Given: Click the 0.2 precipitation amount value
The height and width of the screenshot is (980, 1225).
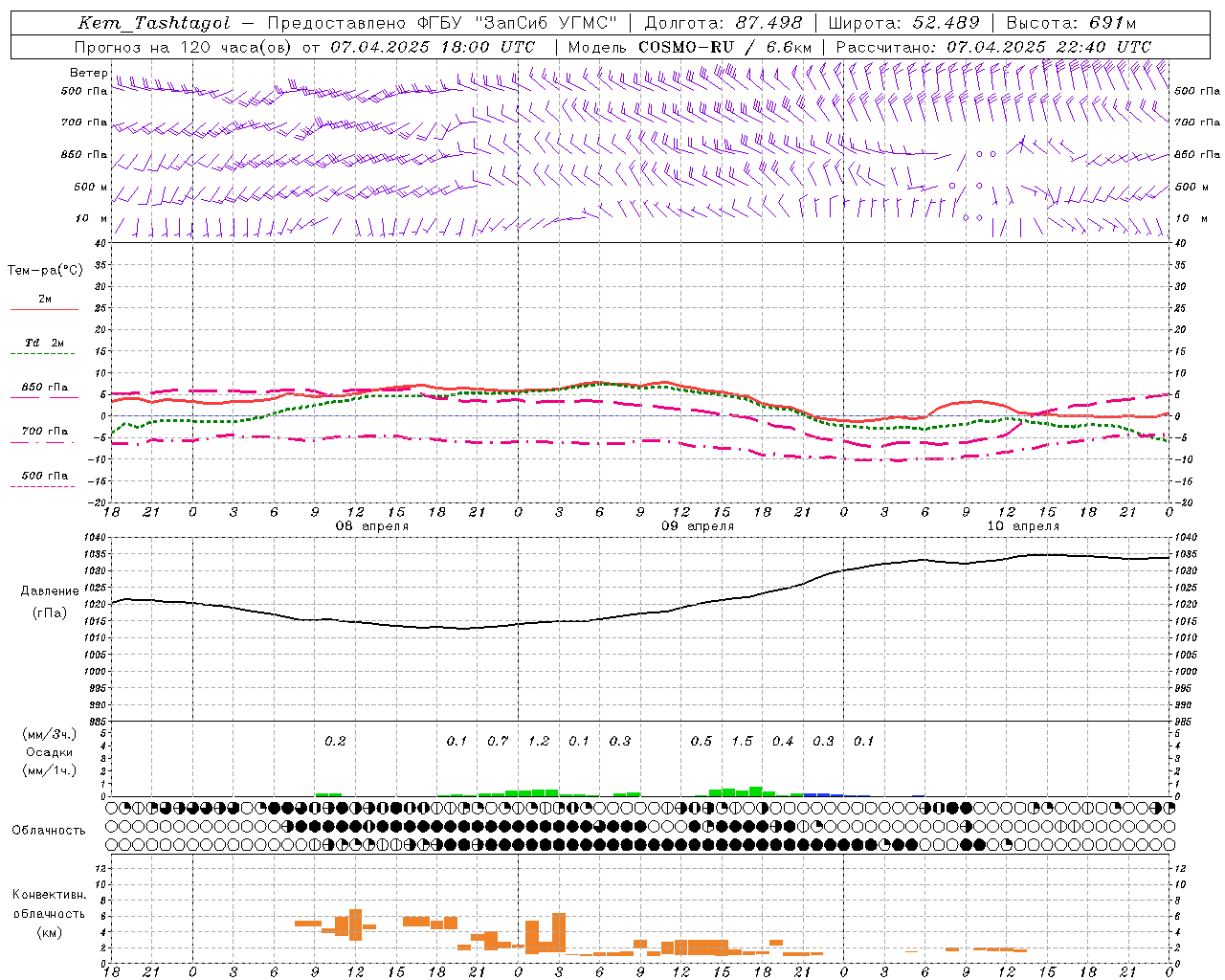Looking at the screenshot, I should [335, 741].
